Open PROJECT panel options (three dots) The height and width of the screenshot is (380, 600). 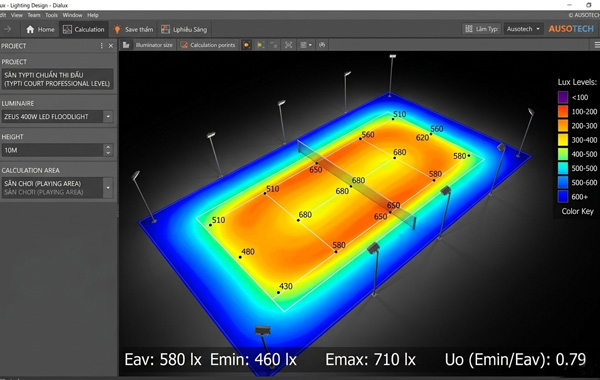pyautogui.click(x=101, y=46)
